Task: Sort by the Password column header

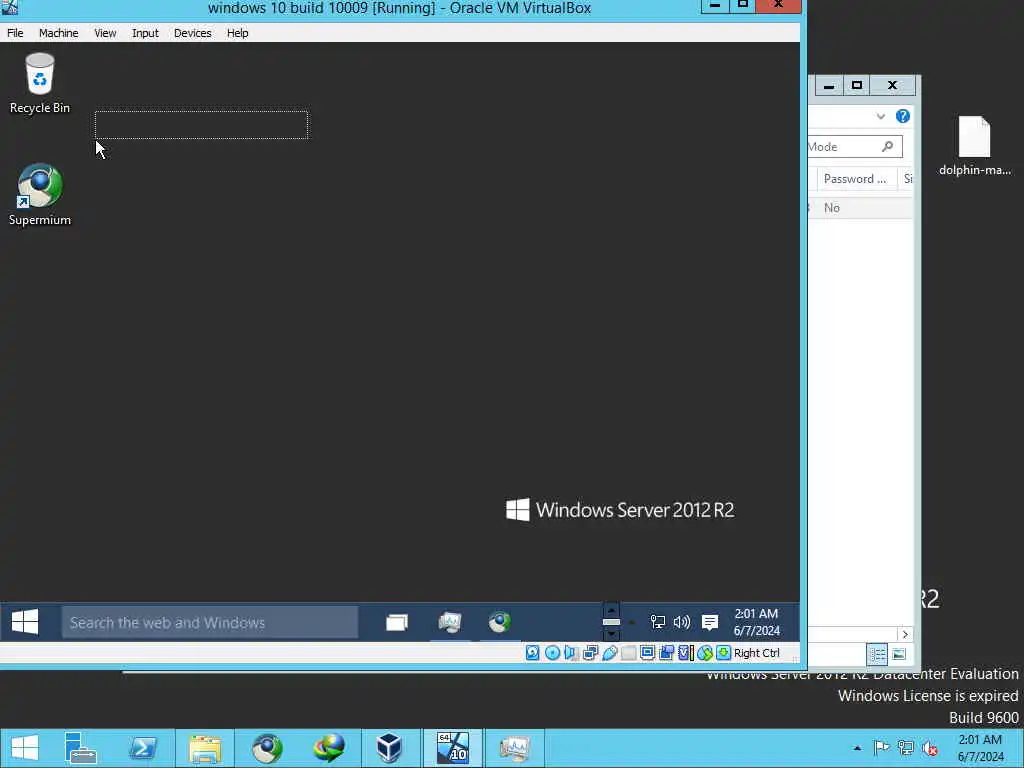Action: pos(855,179)
